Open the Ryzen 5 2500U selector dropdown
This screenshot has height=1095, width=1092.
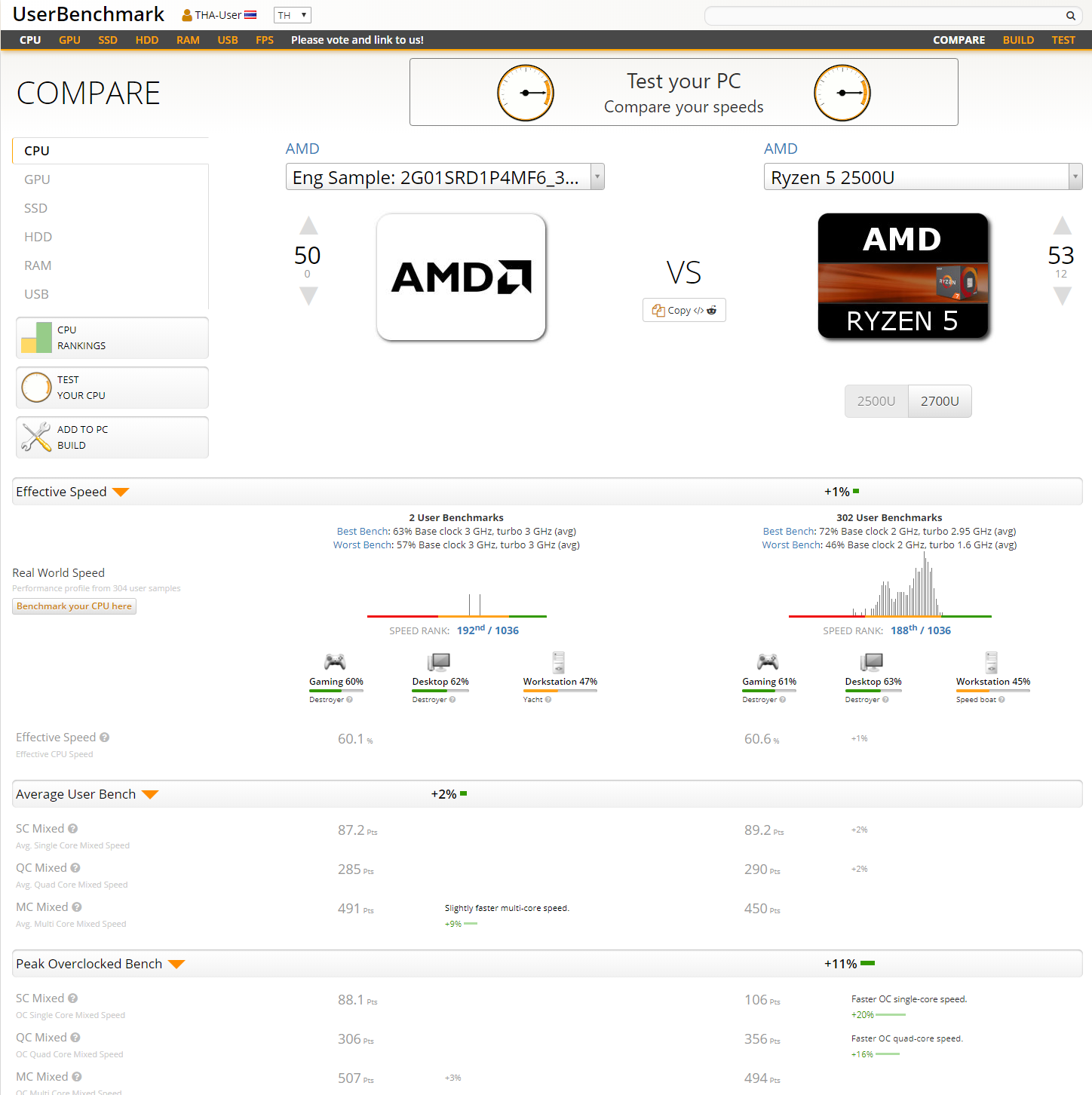pos(923,177)
